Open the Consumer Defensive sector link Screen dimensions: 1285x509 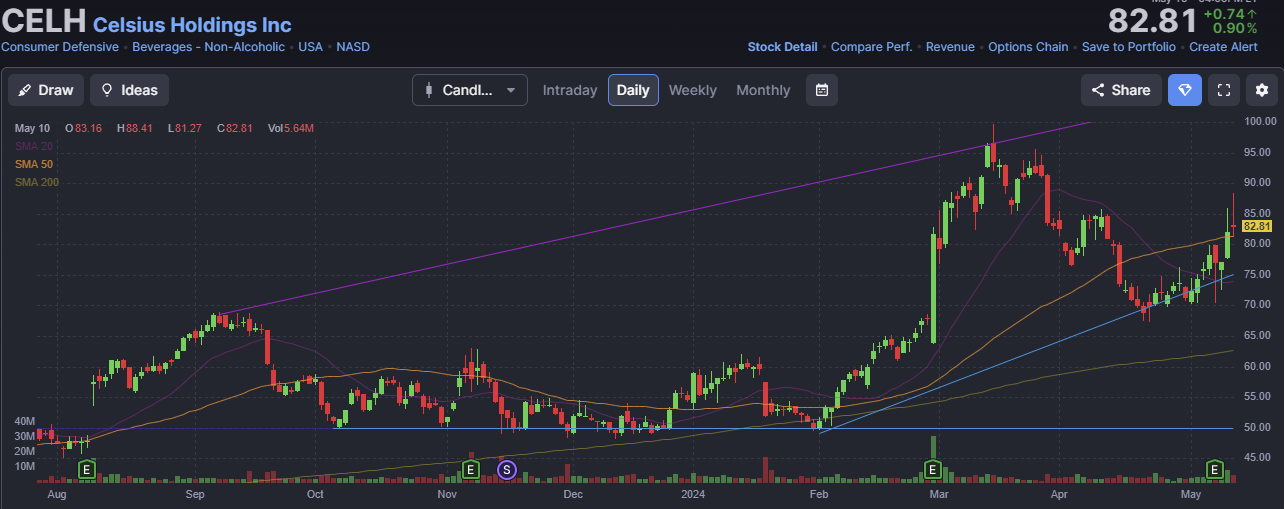[59, 47]
